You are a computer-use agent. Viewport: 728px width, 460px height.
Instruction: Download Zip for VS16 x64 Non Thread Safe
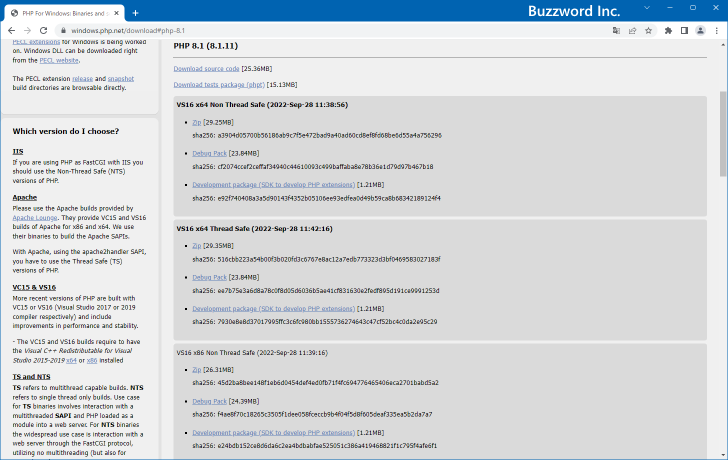196,122
